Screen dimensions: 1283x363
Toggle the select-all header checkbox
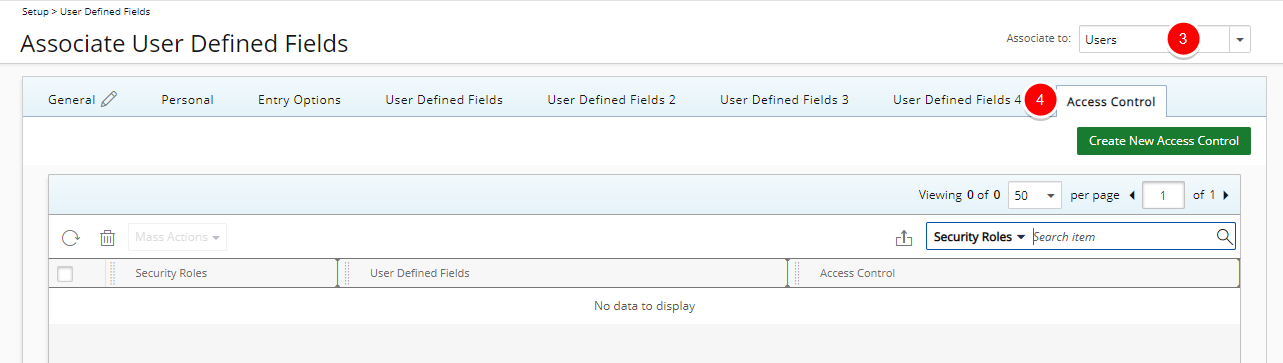65,274
